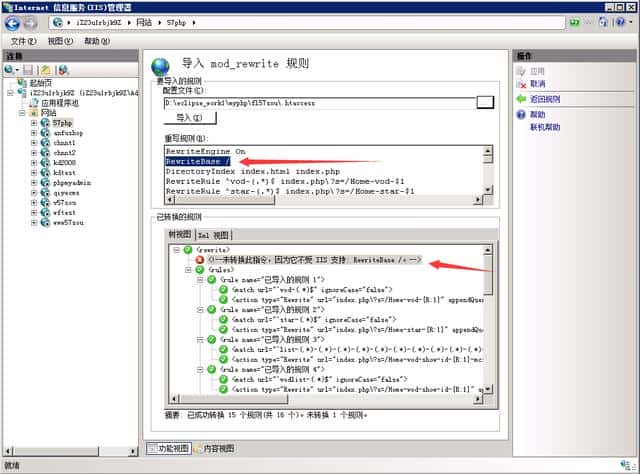The height and width of the screenshot is (474, 640).
Task: Click the 导入 import button
Action: point(189,118)
